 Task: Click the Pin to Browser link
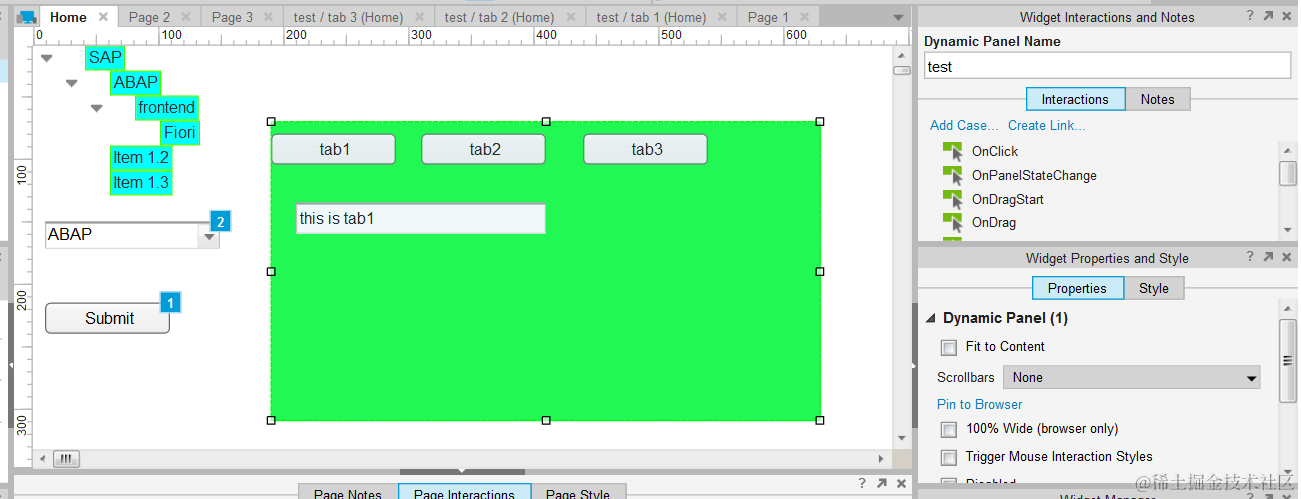[980, 404]
